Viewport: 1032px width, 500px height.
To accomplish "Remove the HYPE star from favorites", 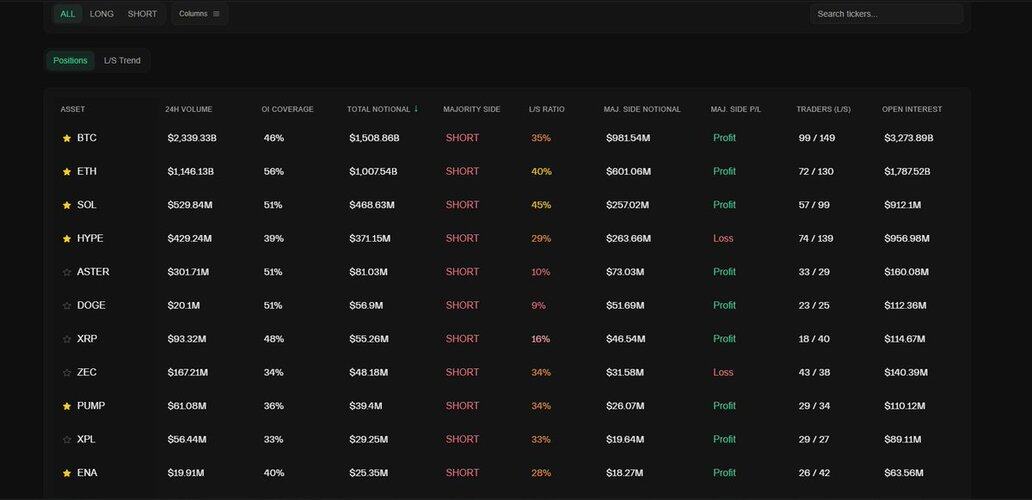I will [67, 239].
